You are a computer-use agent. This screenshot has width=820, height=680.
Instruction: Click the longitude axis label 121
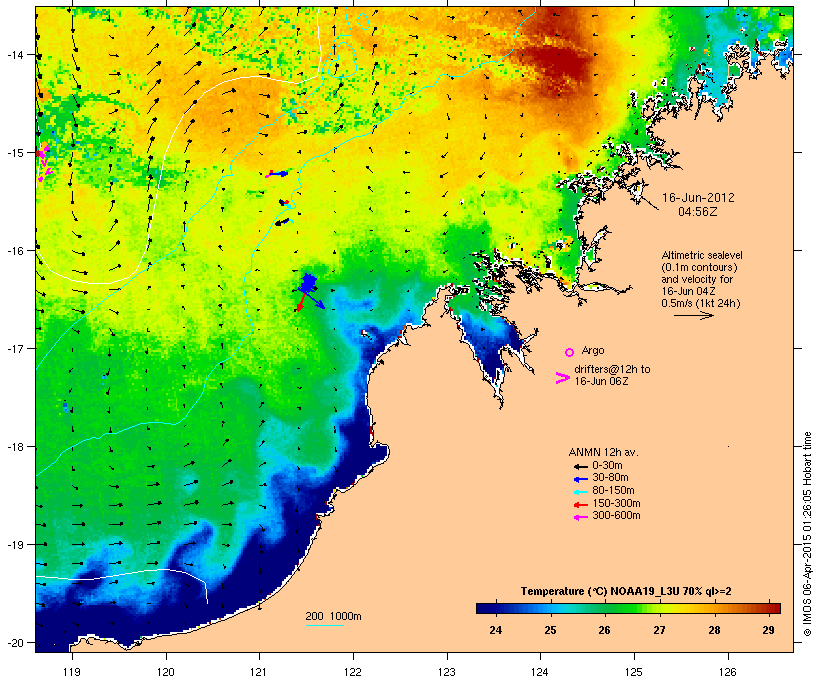tap(259, 672)
